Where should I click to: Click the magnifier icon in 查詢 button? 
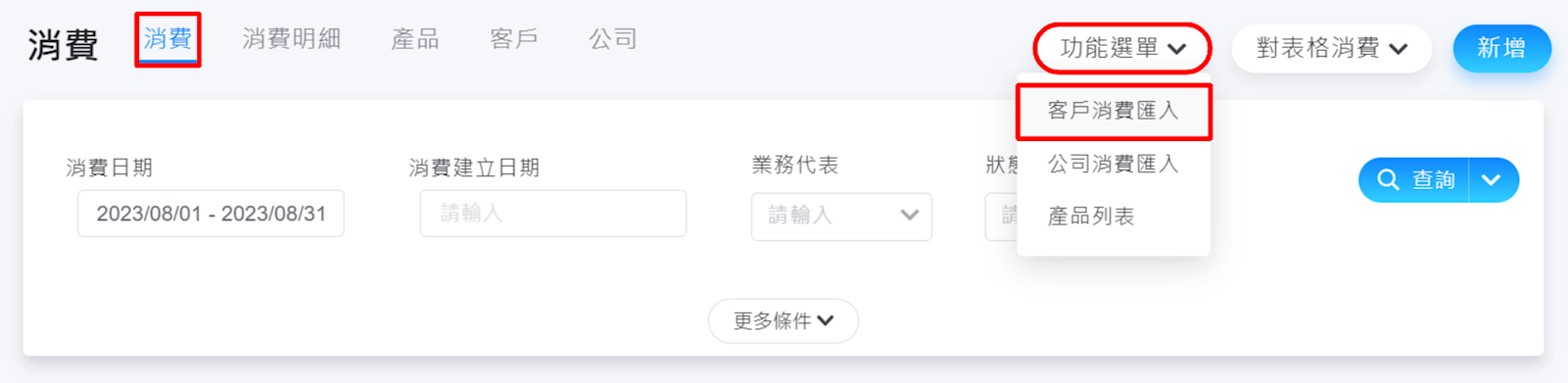click(x=1388, y=180)
